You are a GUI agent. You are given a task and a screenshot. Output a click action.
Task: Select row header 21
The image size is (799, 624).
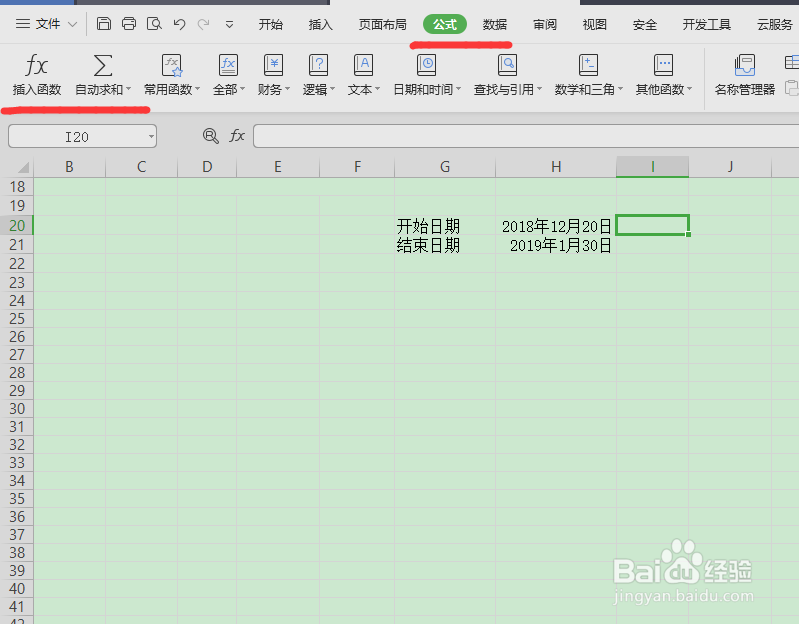[x=17, y=245]
